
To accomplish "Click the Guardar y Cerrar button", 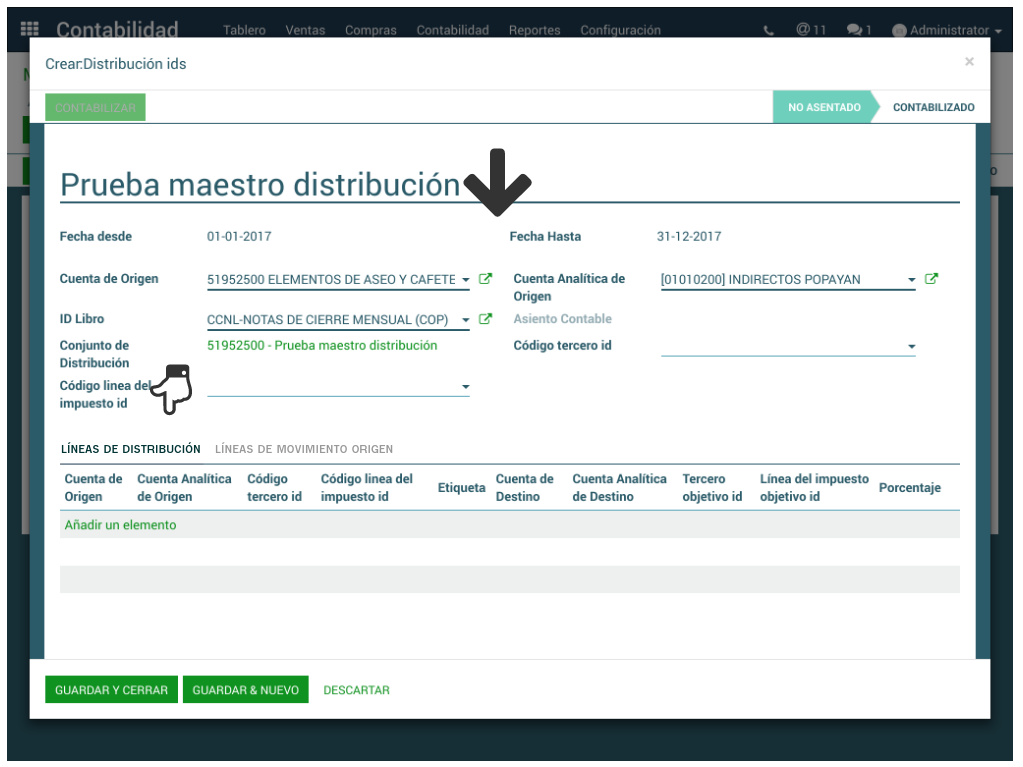I will 111,690.
